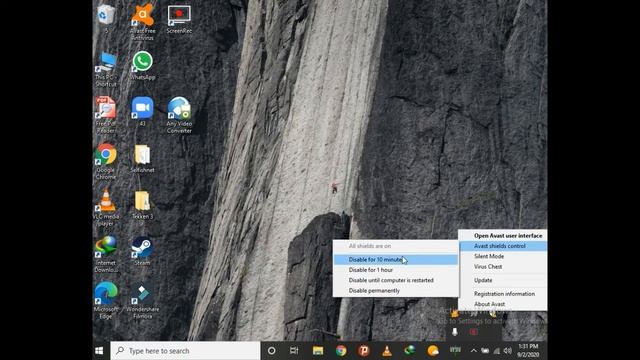
Task: Open Tekken 3 folder icon
Action: click(142, 205)
